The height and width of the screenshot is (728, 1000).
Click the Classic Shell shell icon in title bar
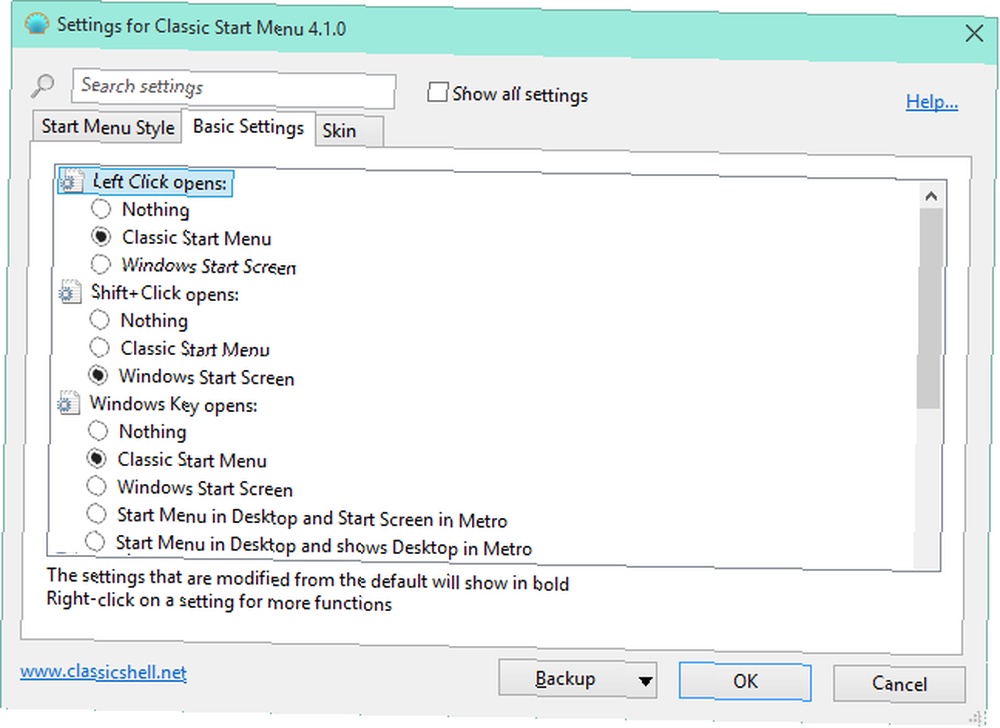37,24
